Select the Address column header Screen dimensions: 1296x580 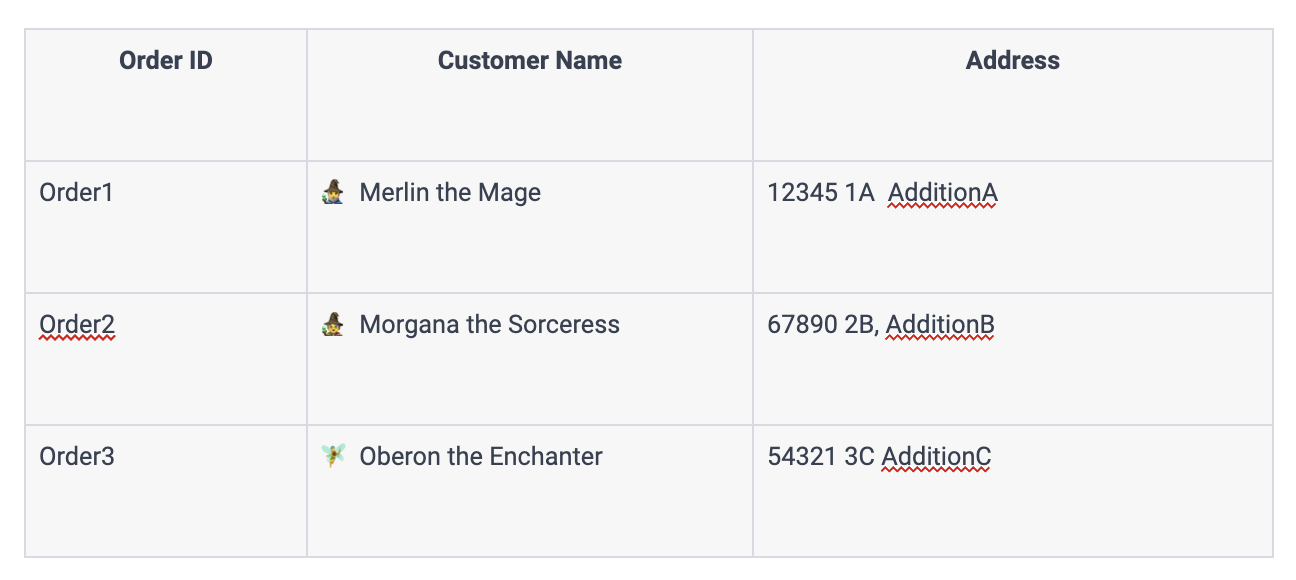pyautogui.click(x=1013, y=61)
